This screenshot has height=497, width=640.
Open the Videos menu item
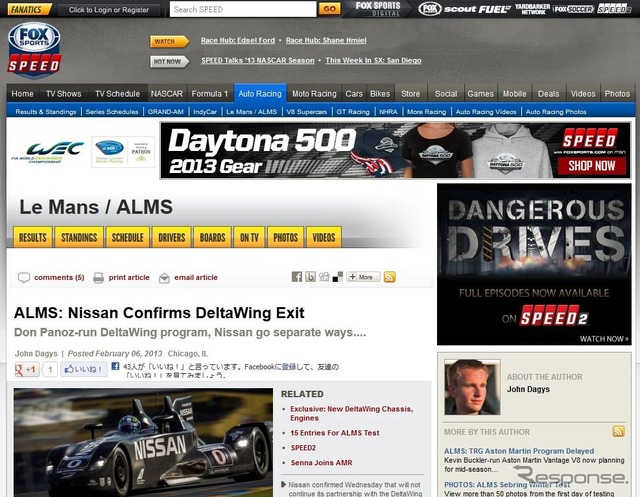(583, 93)
